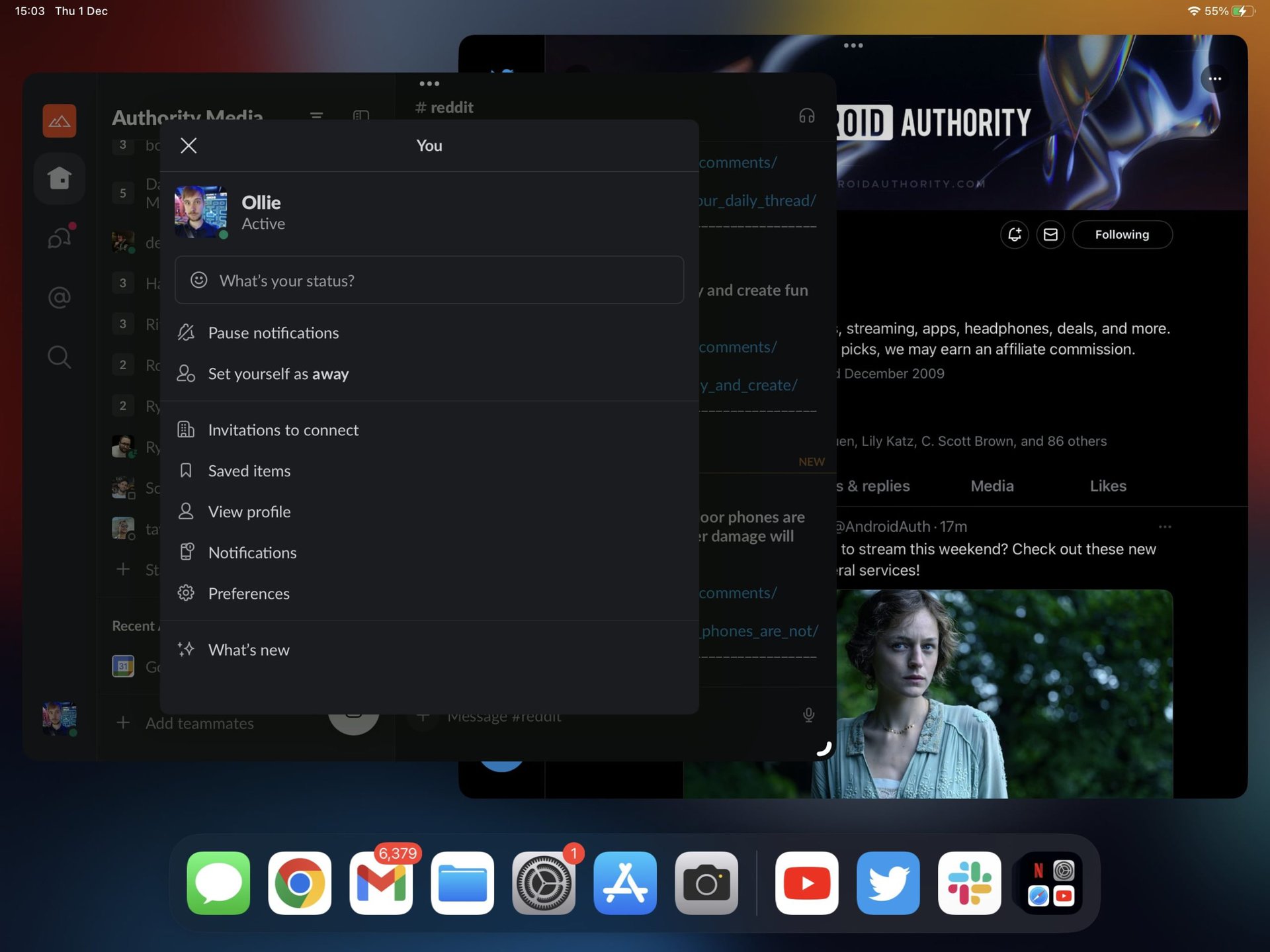Click the What's your status field
1270x952 pixels.
429,280
